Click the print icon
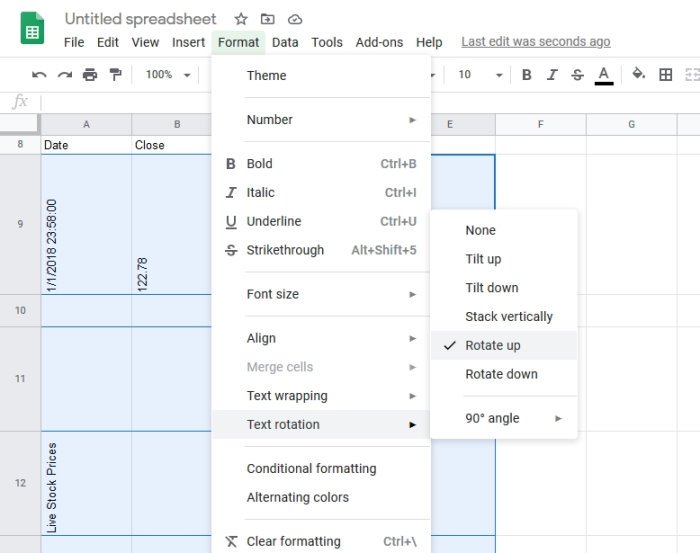Viewport: 700px width, 553px height. [90, 75]
